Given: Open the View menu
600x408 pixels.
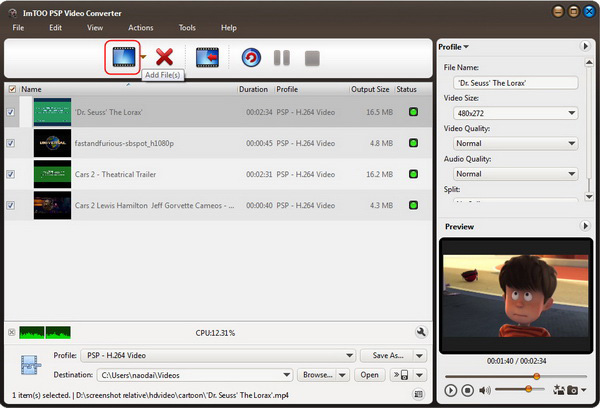Looking at the screenshot, I should coord(95,28).
